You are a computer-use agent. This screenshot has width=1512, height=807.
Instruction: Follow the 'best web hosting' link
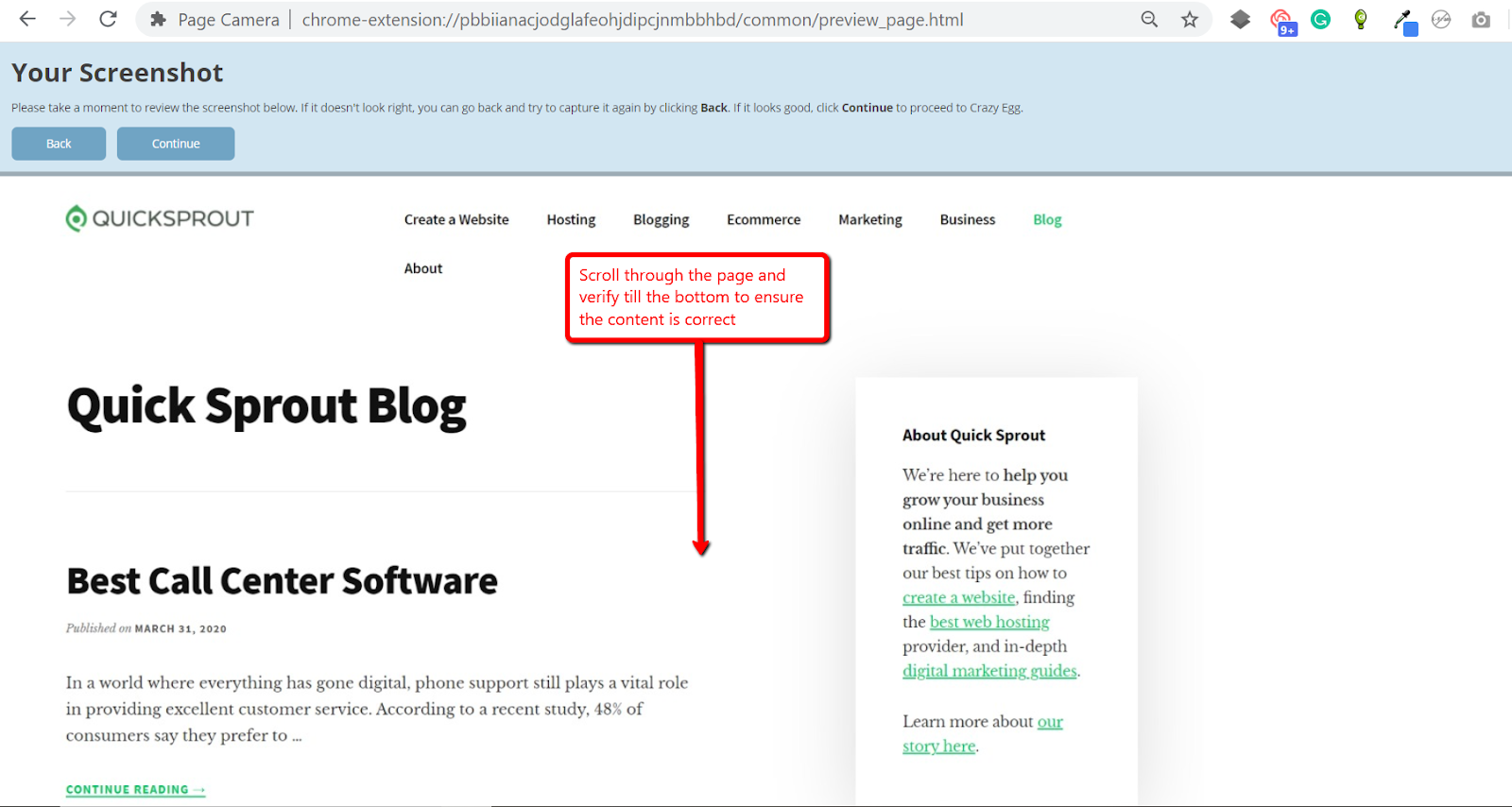pos(989,622)
